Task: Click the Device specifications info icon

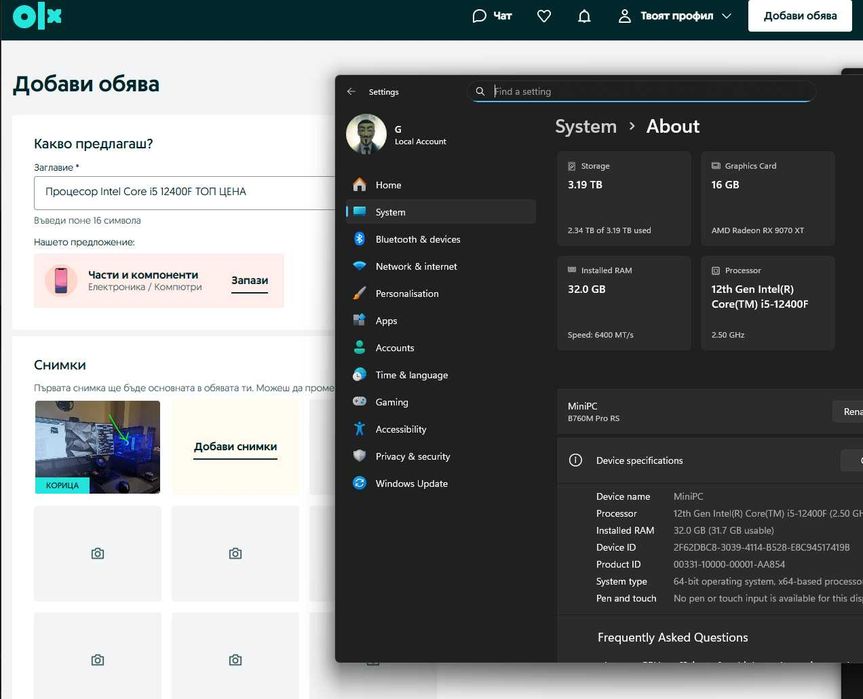Action: tap(575, 460)
